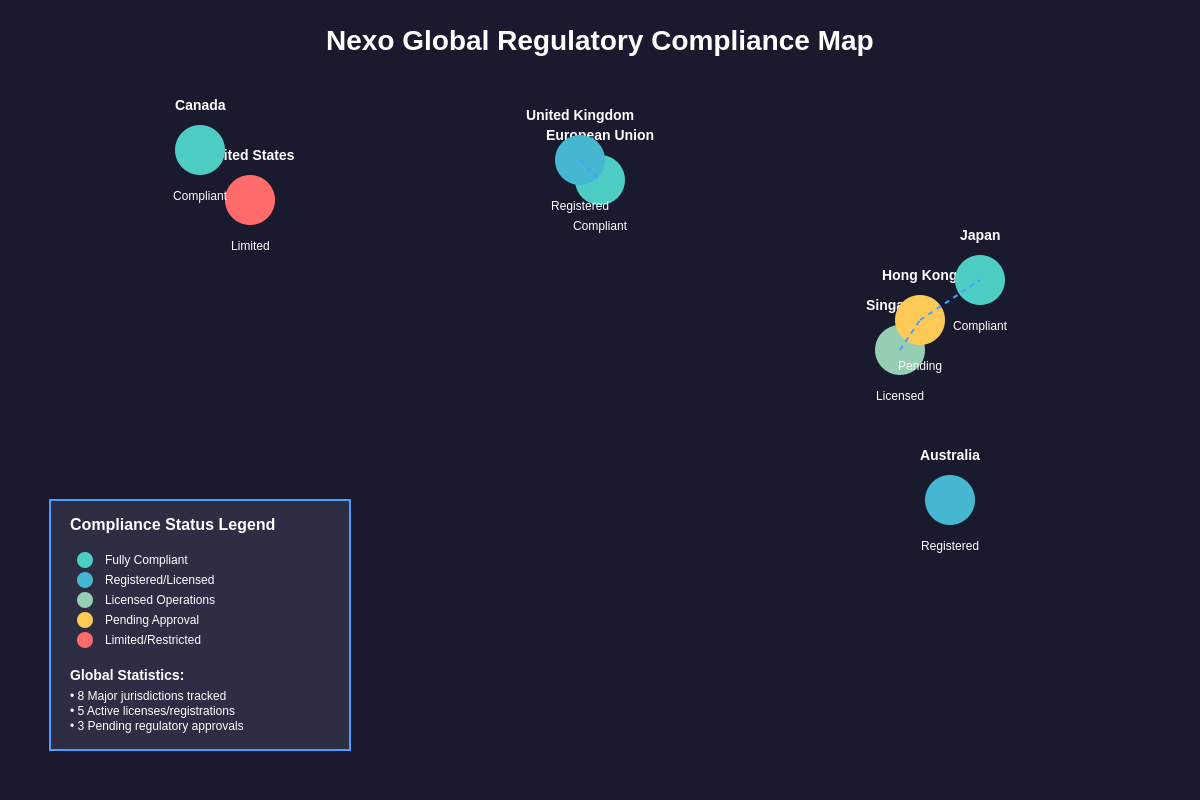Screen dimensions: 1200x800
Task: Click the Canada country label
Action: [x=200, y=105]
